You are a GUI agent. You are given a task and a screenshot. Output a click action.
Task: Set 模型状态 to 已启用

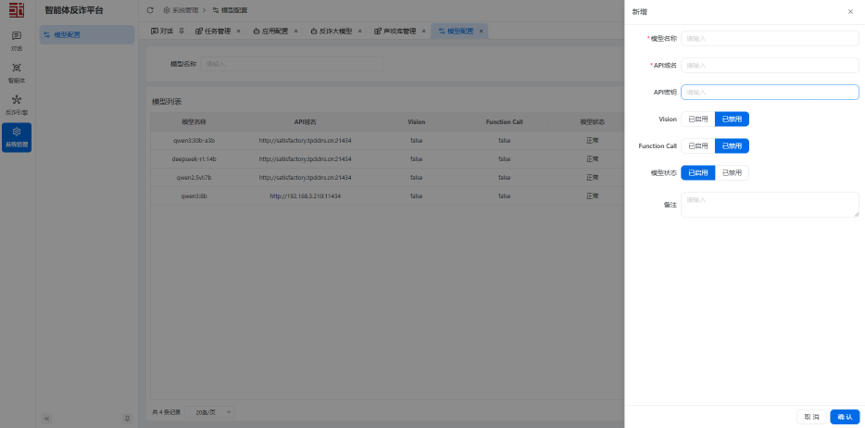tap(698, 173)
